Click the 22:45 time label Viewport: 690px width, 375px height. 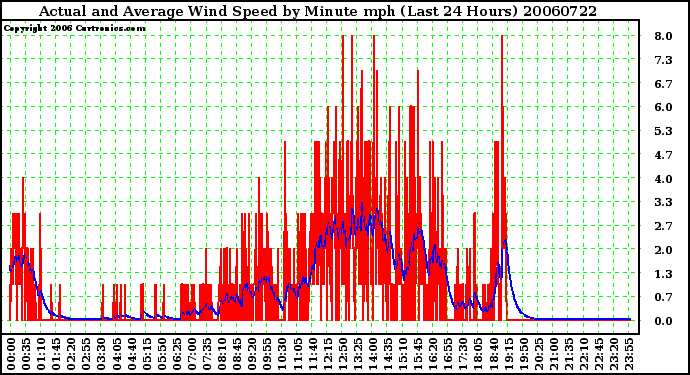[599, 354]
